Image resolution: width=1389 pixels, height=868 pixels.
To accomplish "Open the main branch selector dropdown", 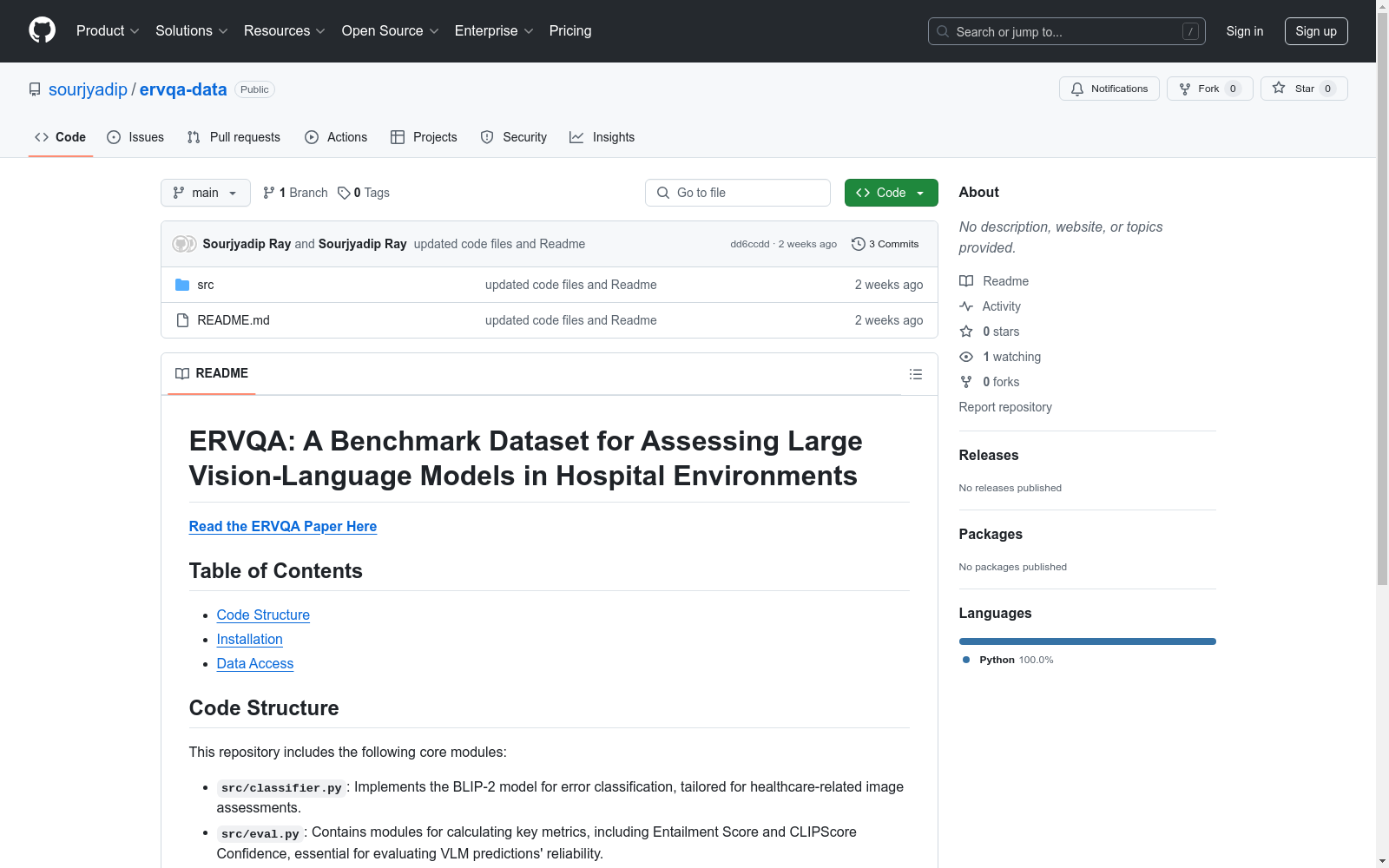I will pos(206,193).
